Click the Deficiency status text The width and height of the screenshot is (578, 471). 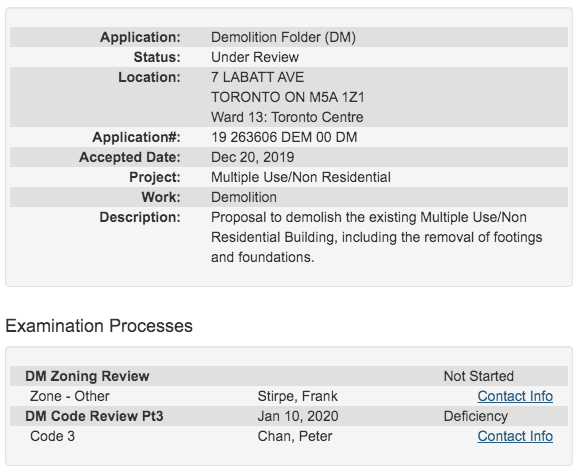coord(476,416)
